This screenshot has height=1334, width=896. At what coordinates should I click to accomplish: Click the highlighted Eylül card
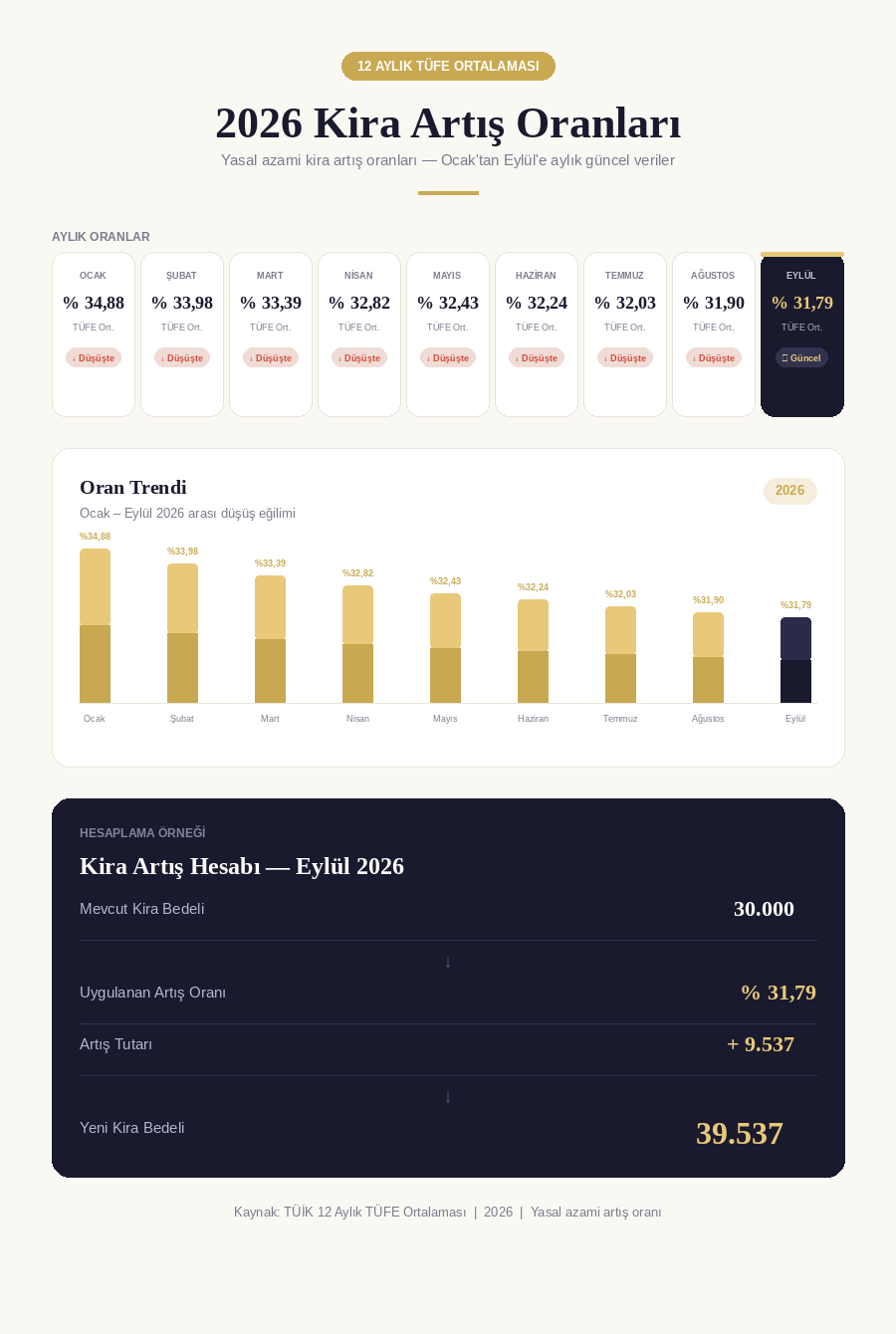coord(802,334)
